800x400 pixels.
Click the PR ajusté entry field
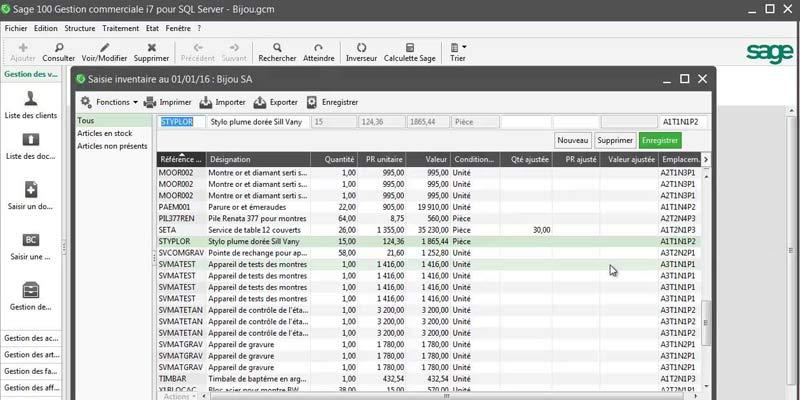coord(576,122)
